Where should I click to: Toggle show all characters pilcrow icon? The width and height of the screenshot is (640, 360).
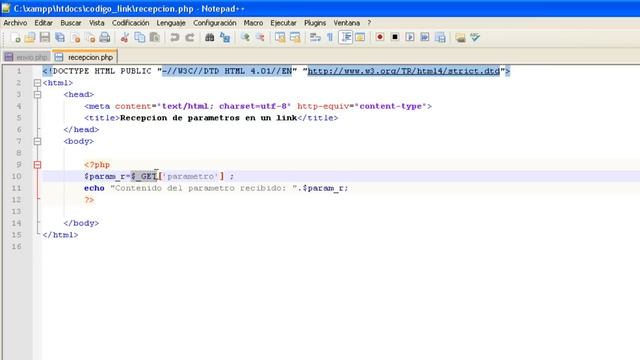(330, 38)
